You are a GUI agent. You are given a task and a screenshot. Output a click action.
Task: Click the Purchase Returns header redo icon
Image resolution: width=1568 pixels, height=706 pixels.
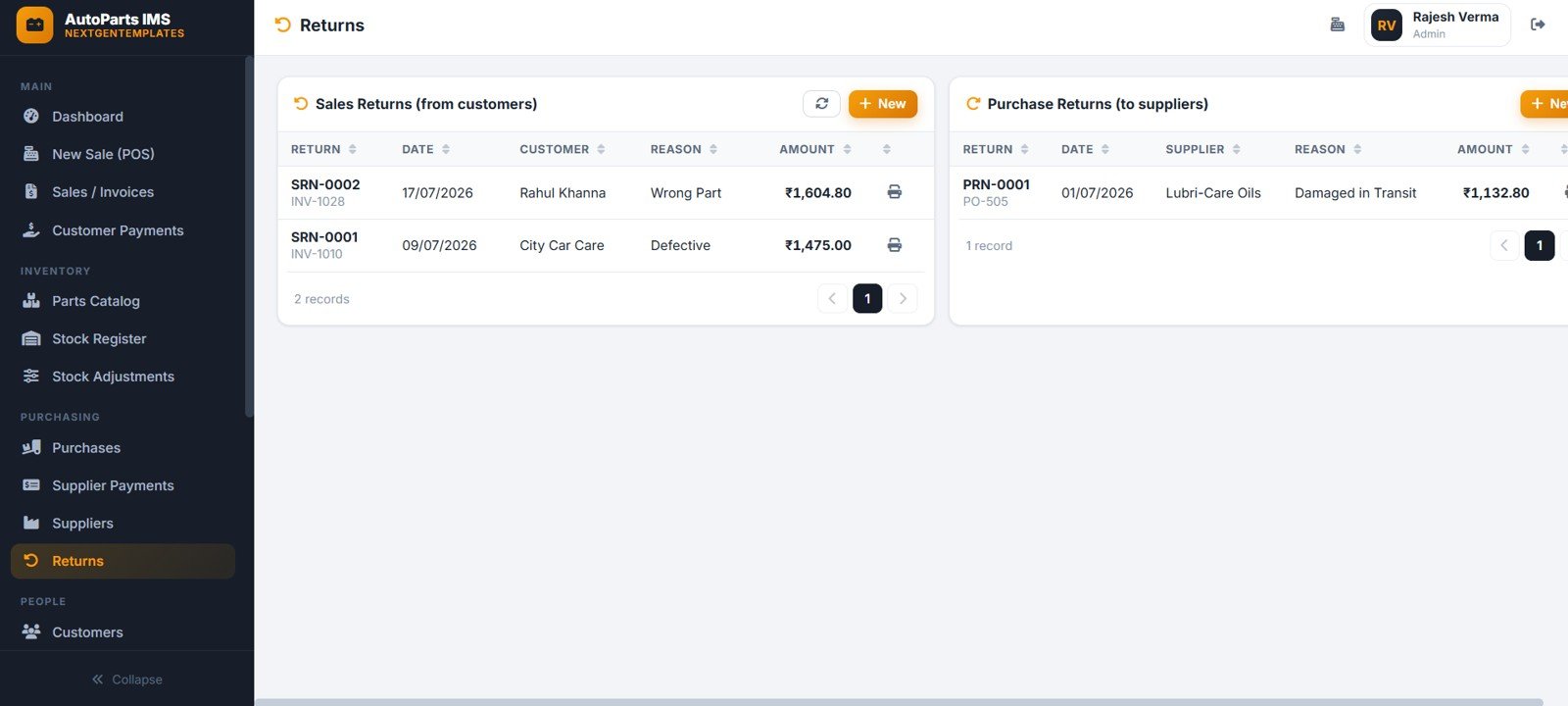tap(973, 104)
